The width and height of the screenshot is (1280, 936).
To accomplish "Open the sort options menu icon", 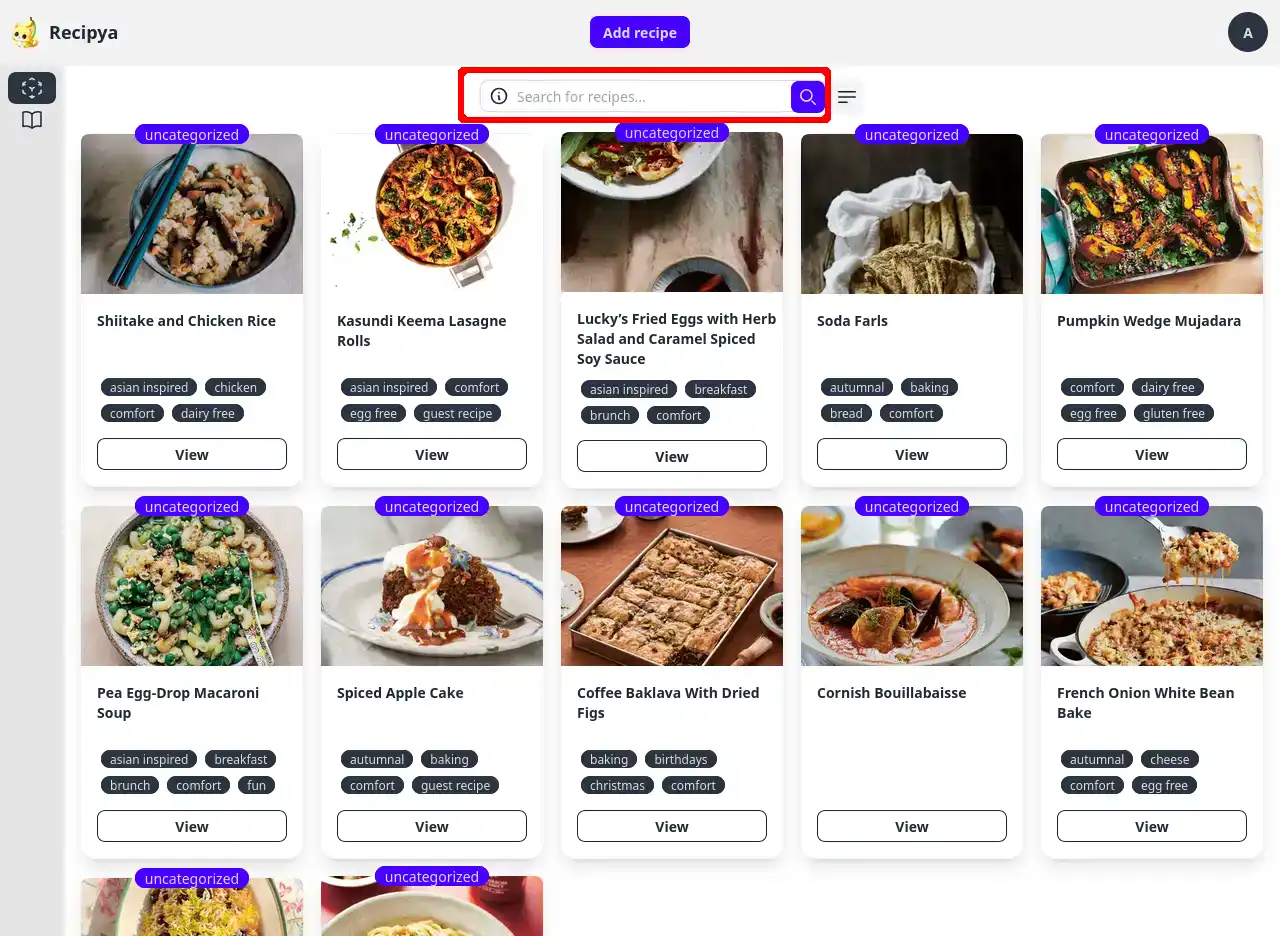I will (847, 97).
